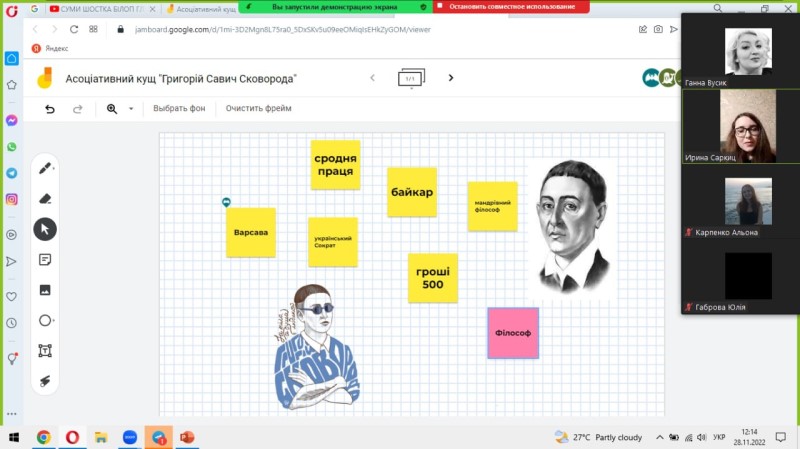Redo the last Jamboard action
Viewport: 800px width, 449px height.
(78, 109)
